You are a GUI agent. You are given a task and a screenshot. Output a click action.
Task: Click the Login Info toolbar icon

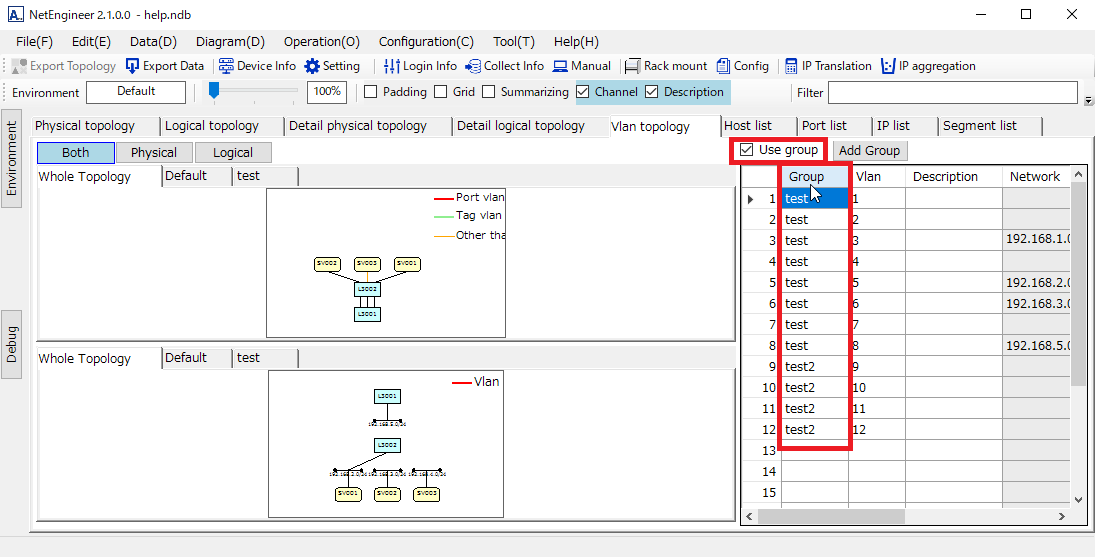[392, 66]
